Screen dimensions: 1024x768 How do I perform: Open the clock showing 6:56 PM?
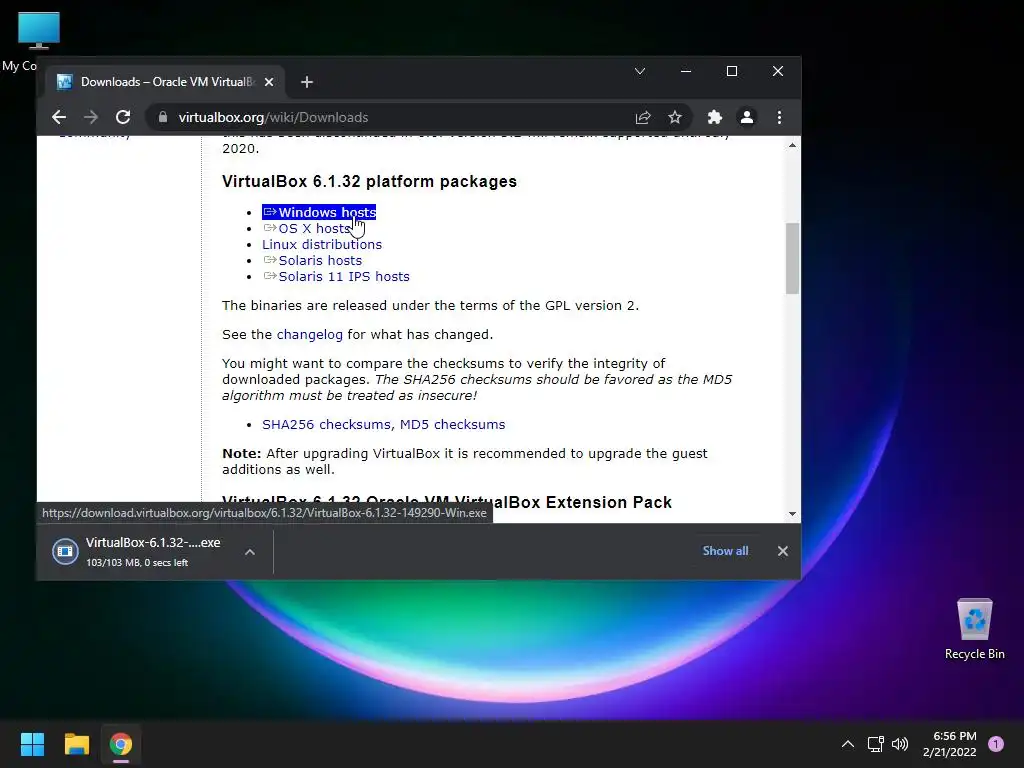950,744
